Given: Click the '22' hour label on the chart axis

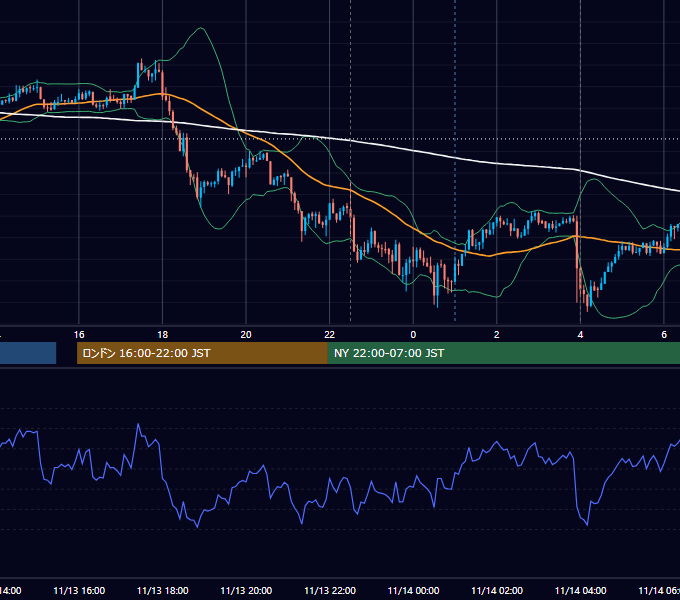Looking at the screenshot, I should click(x=330, y=335).
